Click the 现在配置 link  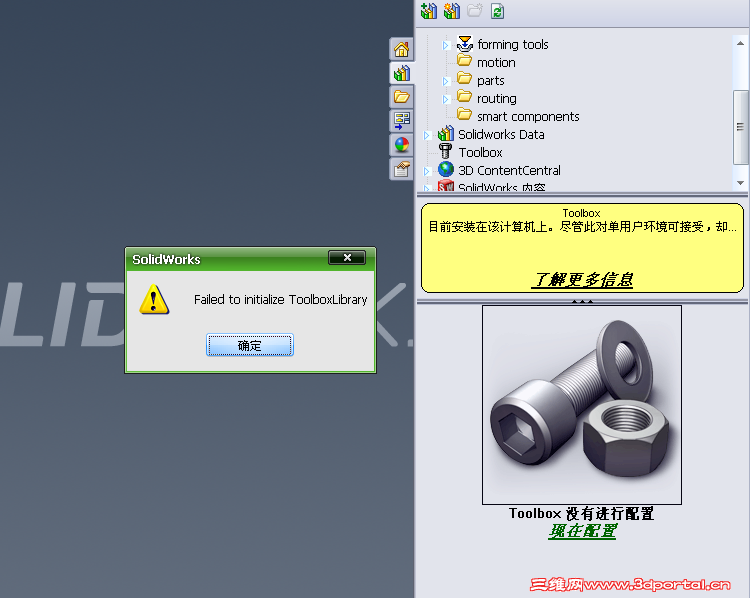tap(582, 531)
